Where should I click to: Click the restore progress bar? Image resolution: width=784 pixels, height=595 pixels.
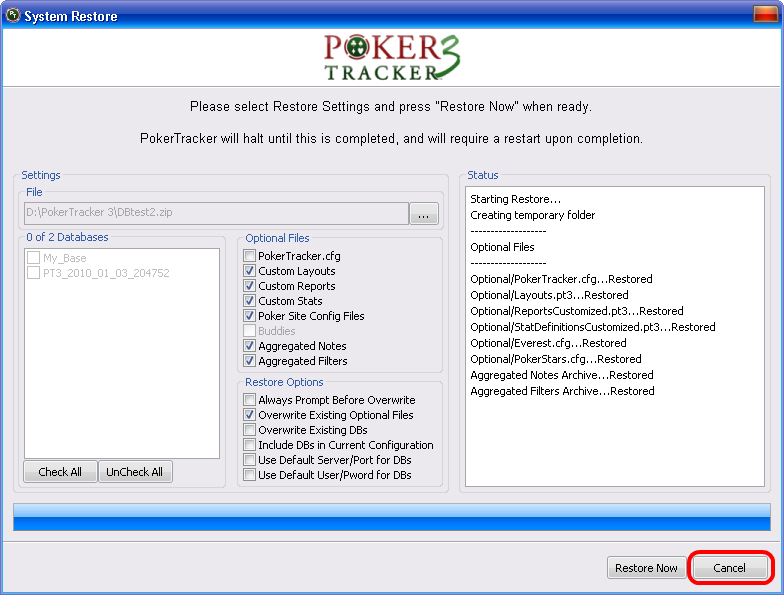(392, 517)
